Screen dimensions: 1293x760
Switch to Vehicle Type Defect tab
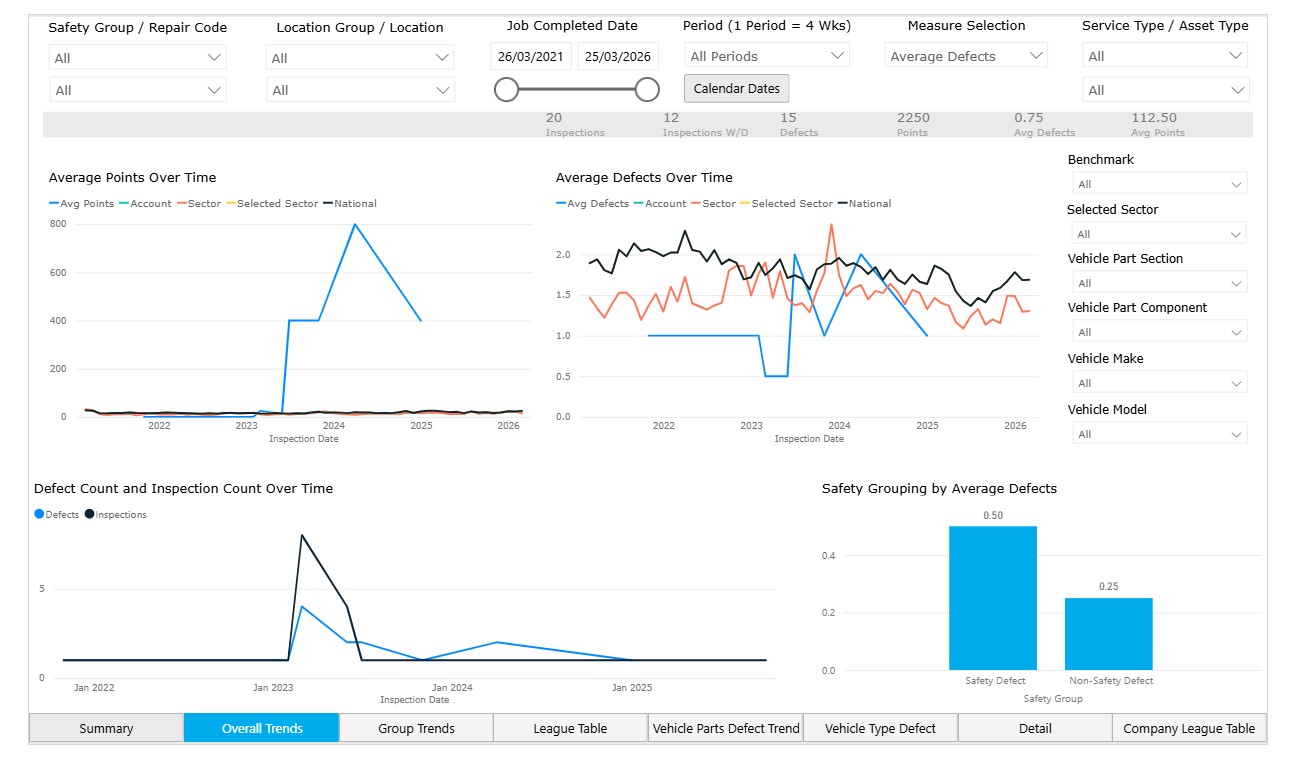[880, 728]
